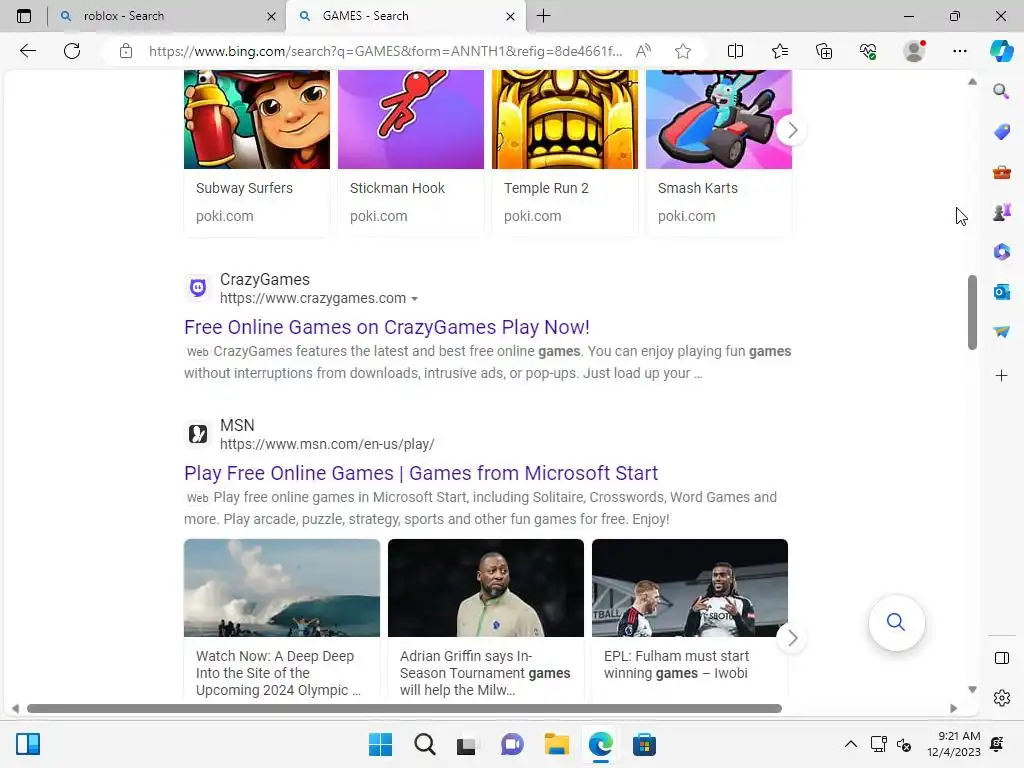The image size is (1024, 768).
Task: Open the Chat app in taskbar
Action: pos(512,744)
